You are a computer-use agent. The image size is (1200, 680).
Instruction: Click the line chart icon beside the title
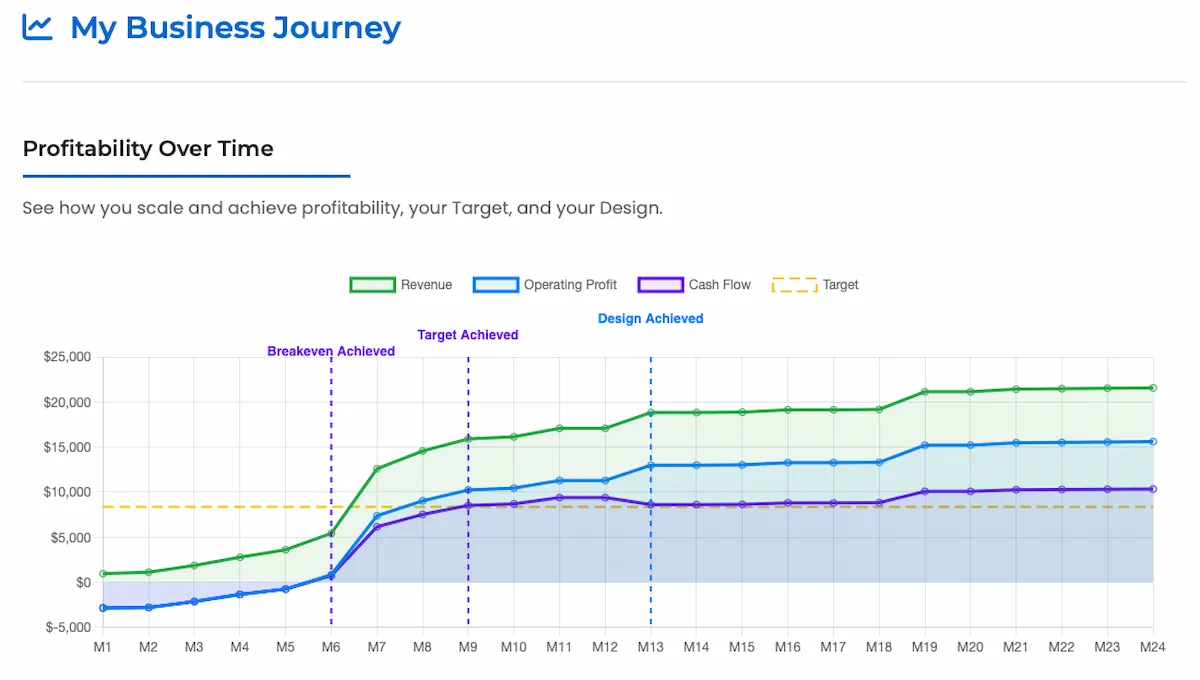(37, 28)
